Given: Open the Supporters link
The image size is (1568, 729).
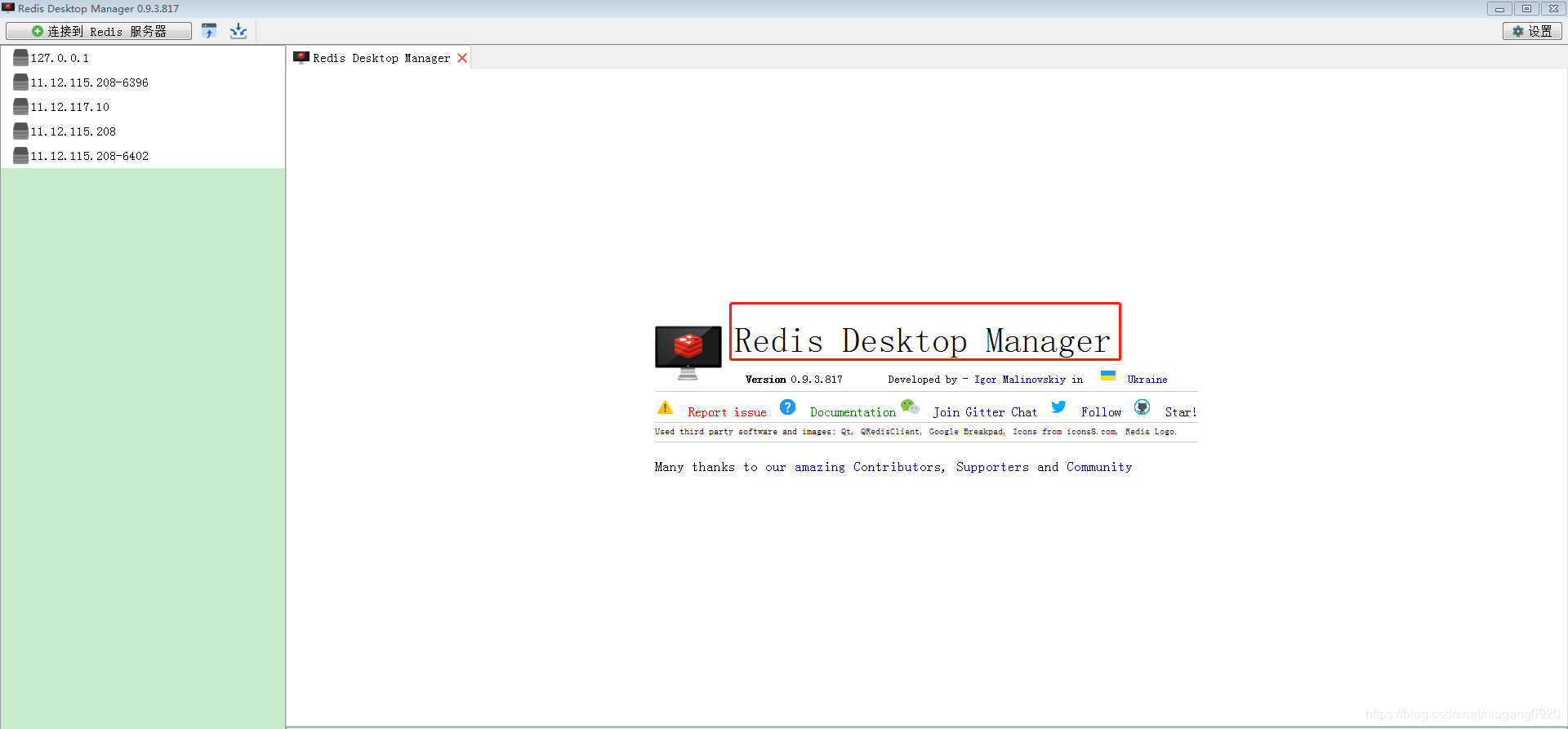Looking at the screenshot, I should click(x=992, y=467).
